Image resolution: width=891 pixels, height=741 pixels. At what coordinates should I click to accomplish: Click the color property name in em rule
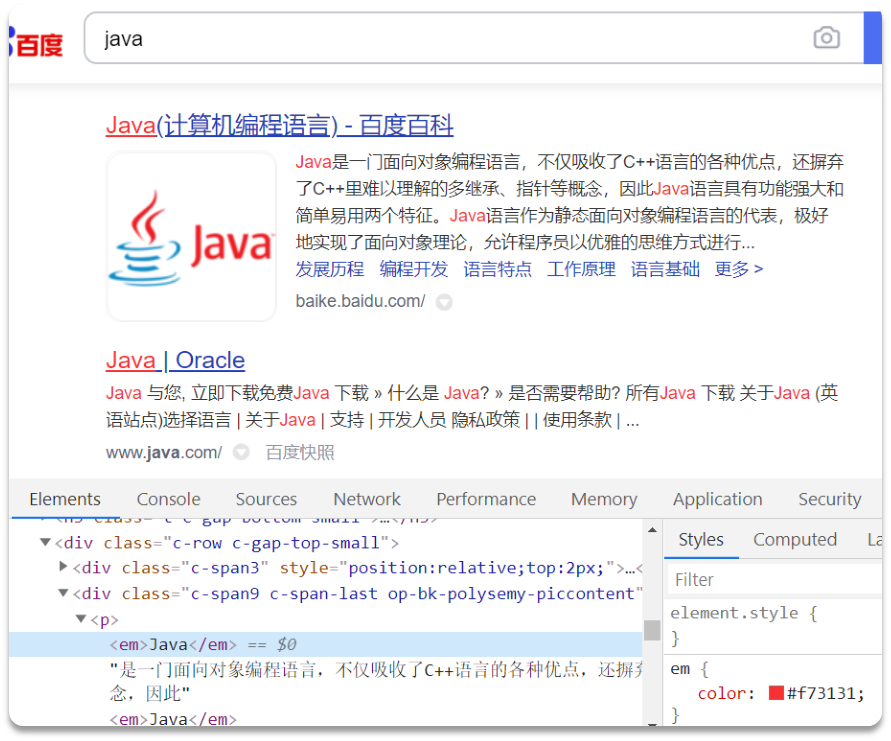(722, 693)
